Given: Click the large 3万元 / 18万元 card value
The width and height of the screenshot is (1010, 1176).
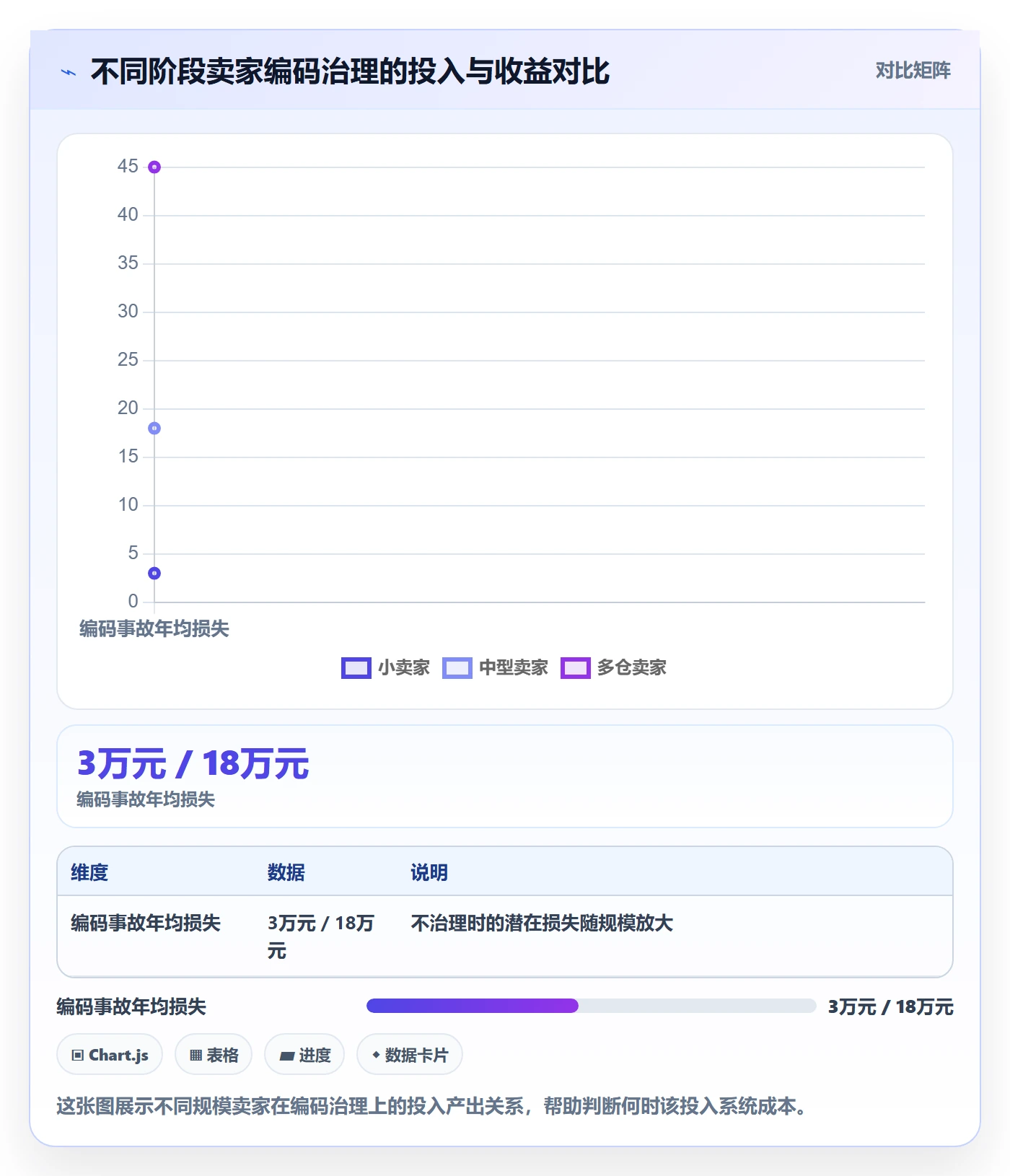Looking at the screenshot, I should click(x=193, y=763).
